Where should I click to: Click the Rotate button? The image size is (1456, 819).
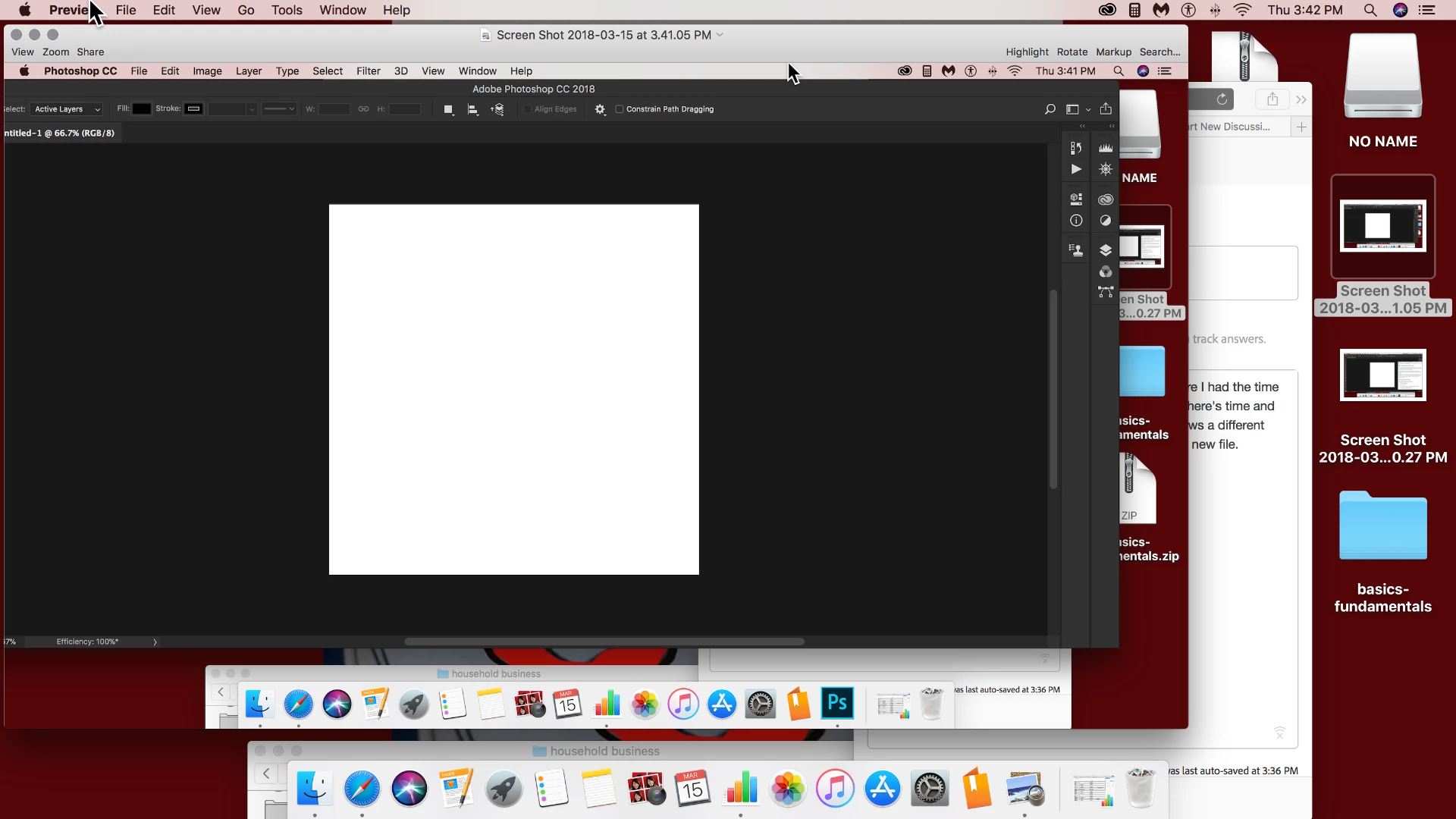[x=1072, y=52]
